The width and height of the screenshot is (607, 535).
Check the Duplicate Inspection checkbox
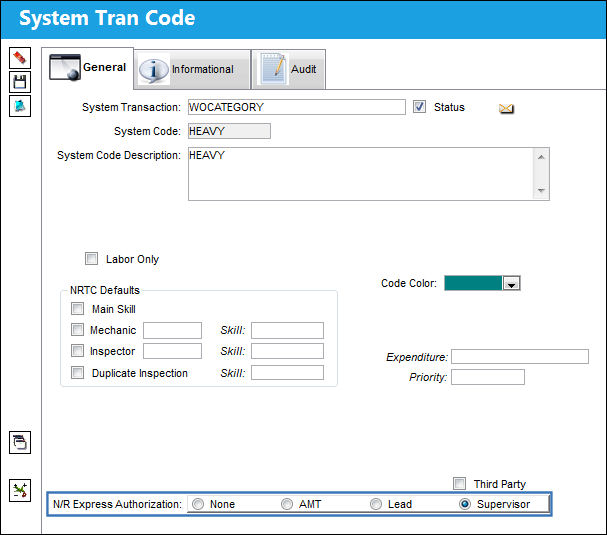tap(77, 372)
